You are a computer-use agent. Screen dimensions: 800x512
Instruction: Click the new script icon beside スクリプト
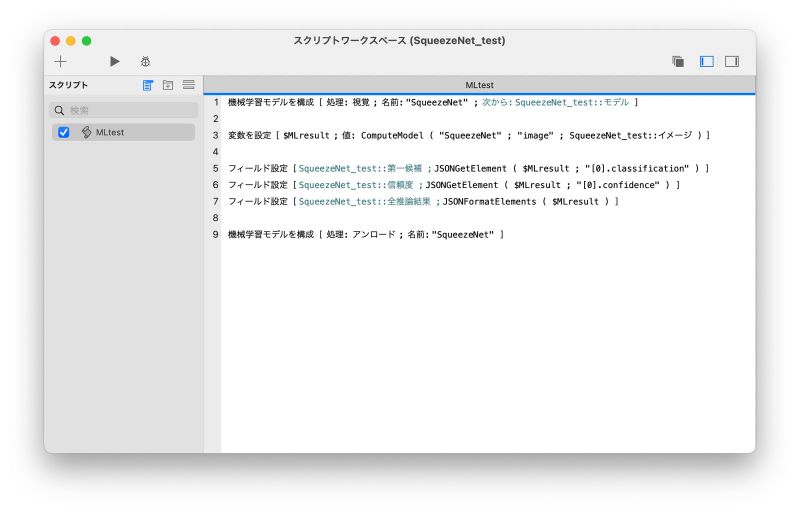147,85
